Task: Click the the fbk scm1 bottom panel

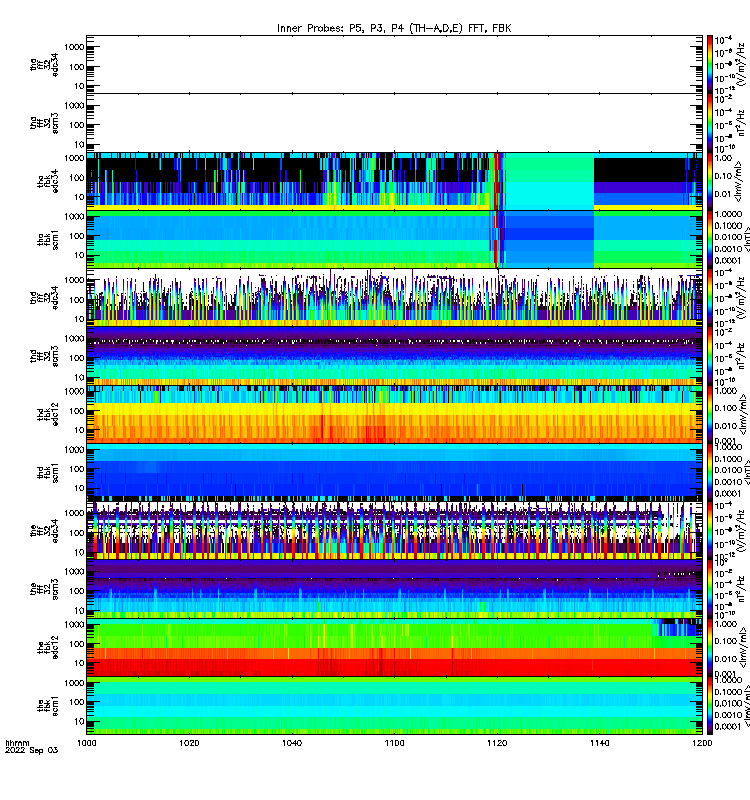Action: coord(394,705)
